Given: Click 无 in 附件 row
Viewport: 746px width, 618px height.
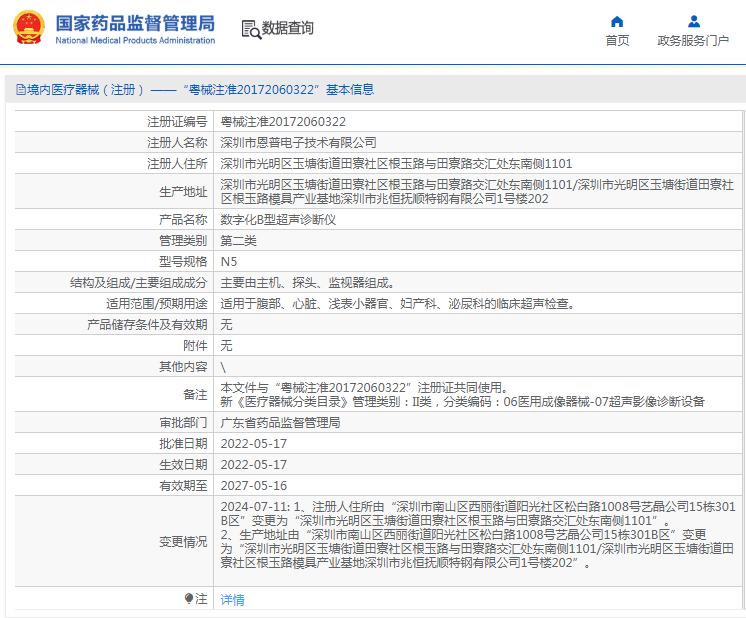Looking at the screenshot, I should [226, 346].
